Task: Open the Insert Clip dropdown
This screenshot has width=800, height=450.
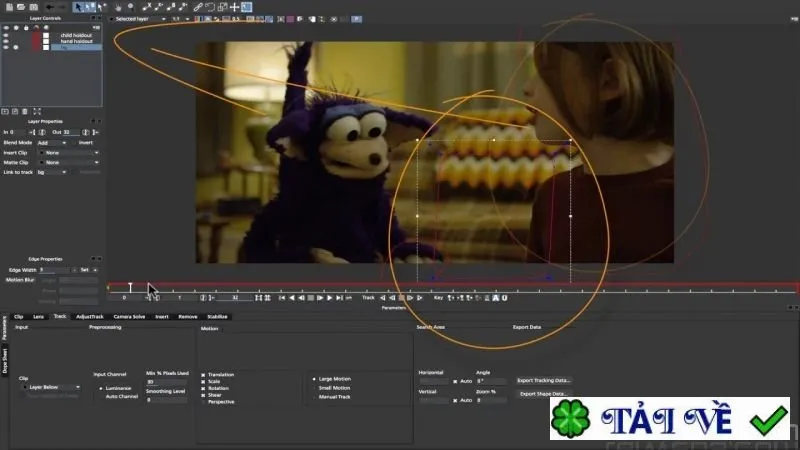Action: point(69,153)
